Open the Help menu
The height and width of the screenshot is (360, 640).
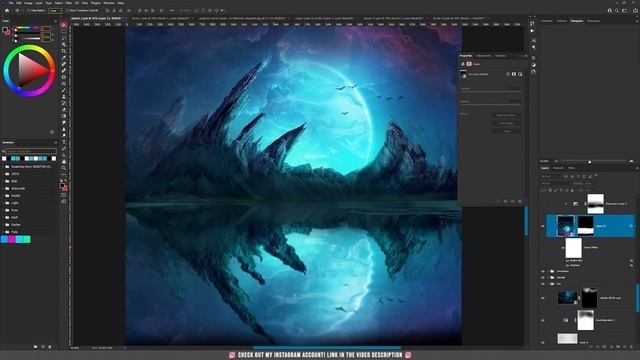click(x=120, y=3)
